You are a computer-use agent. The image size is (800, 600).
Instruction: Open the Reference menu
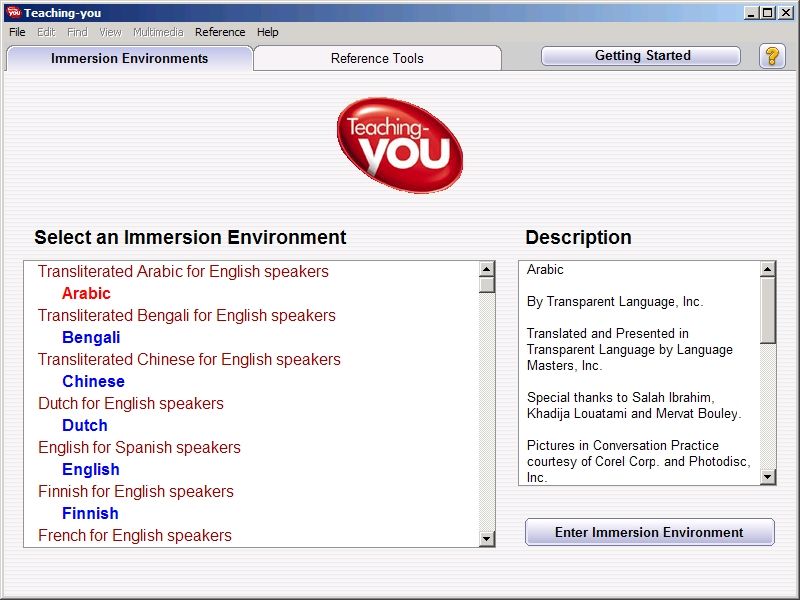point(220,32)
